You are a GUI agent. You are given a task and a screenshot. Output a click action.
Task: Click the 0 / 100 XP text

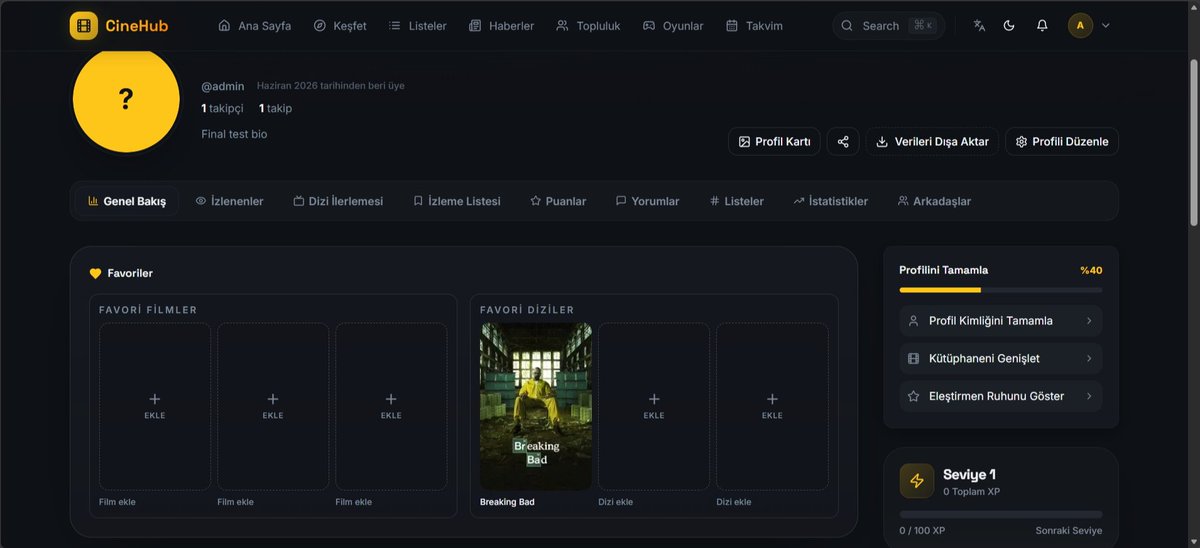922,531
